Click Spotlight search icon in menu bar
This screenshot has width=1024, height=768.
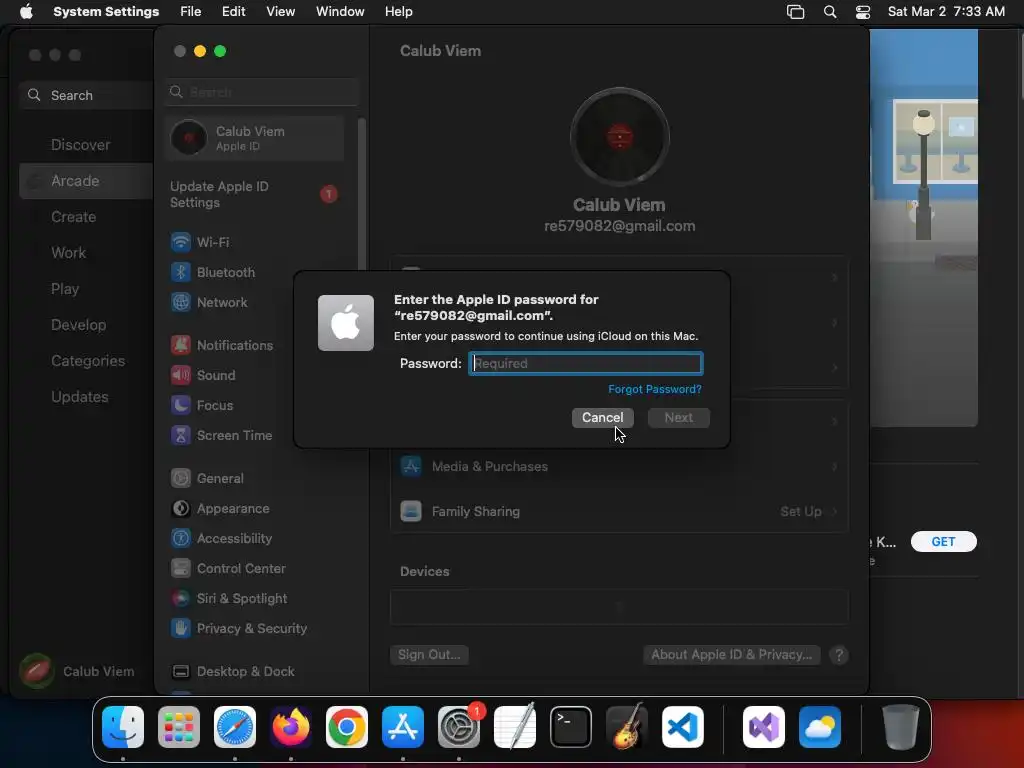point(830,12)
